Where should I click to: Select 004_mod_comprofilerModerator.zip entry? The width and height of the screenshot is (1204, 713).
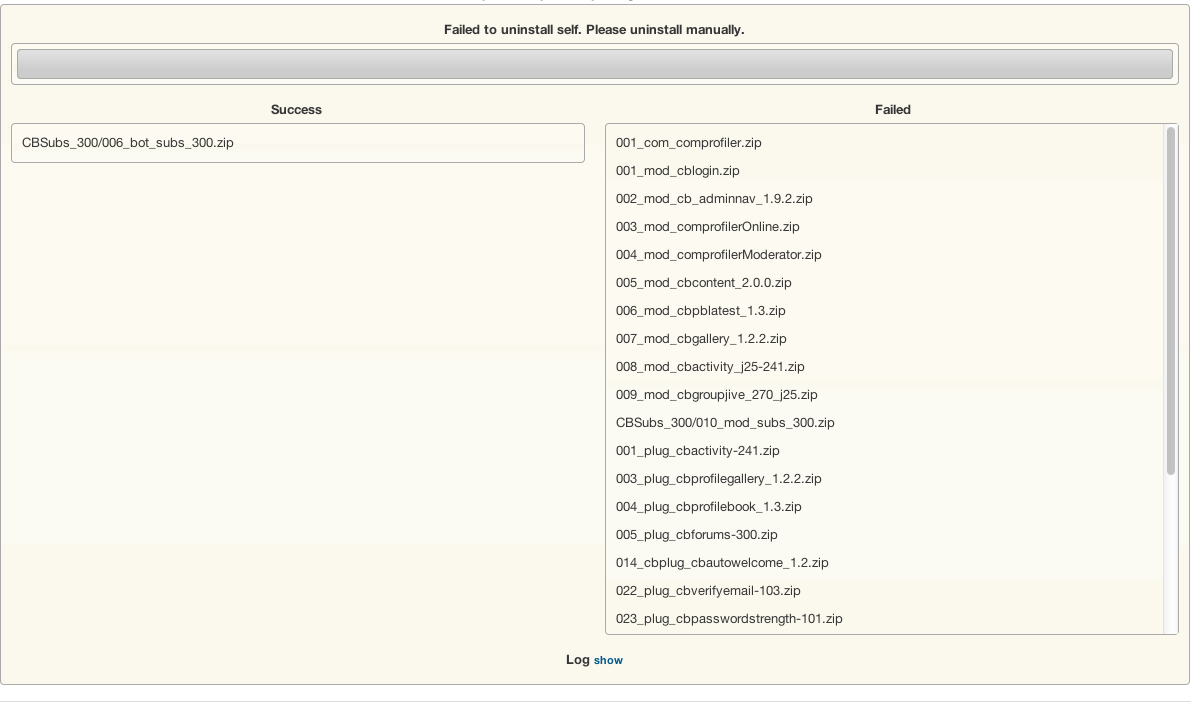point(718,255)
